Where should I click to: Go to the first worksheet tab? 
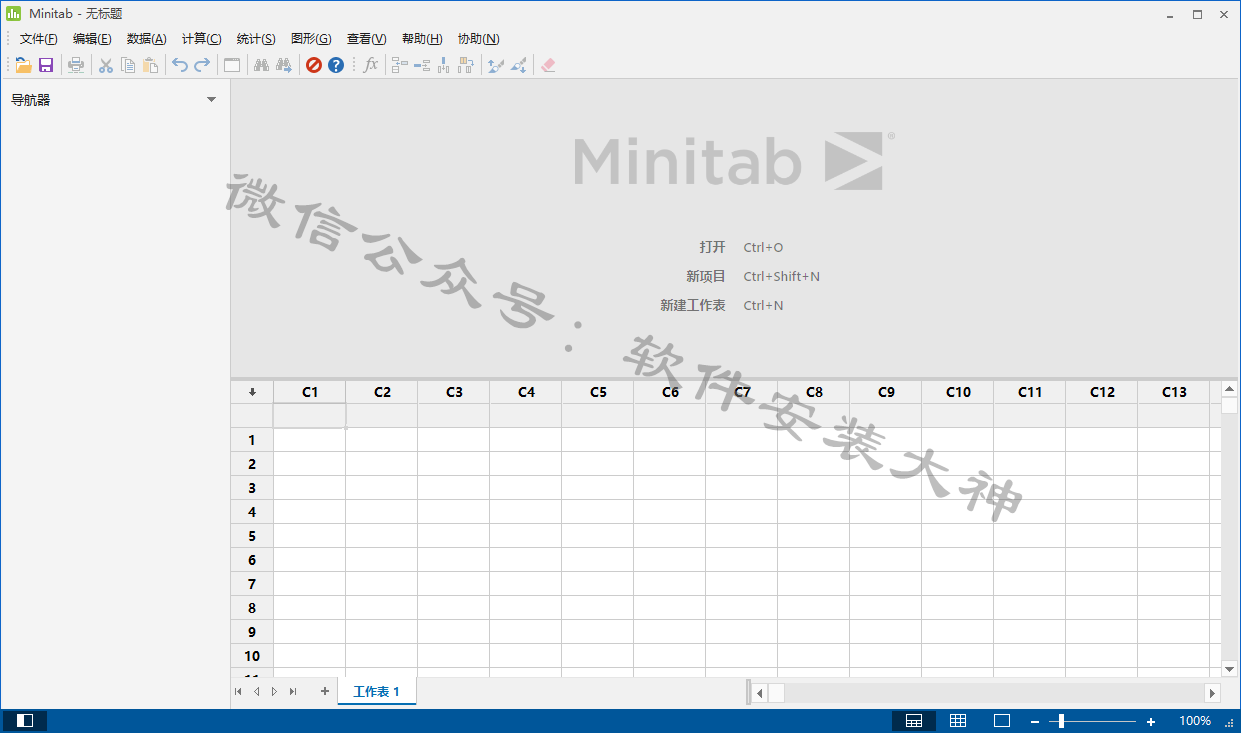pyautogui.click(x=238, y=691)
